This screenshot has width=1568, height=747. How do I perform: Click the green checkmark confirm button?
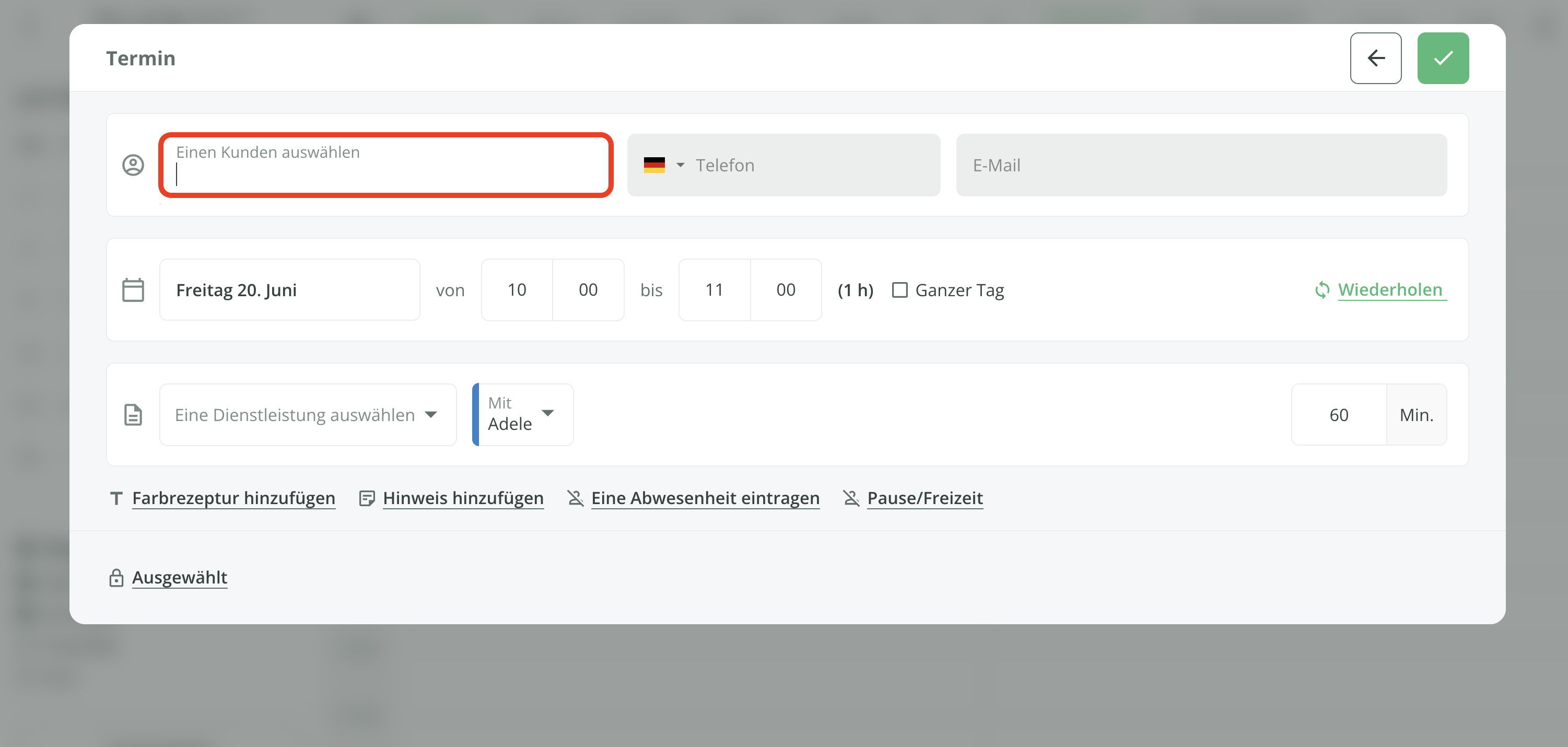[1442, 58]
